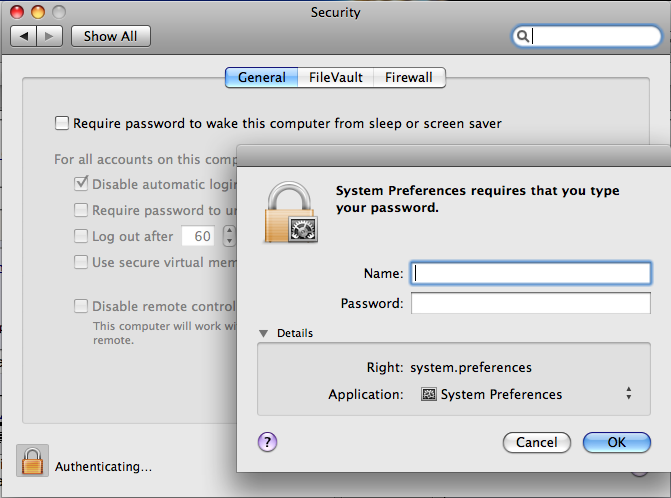671x498 pixels.
Task: Collapse the Details disclosure triangle
Action: pyautogui.click(x=263, y=333)
